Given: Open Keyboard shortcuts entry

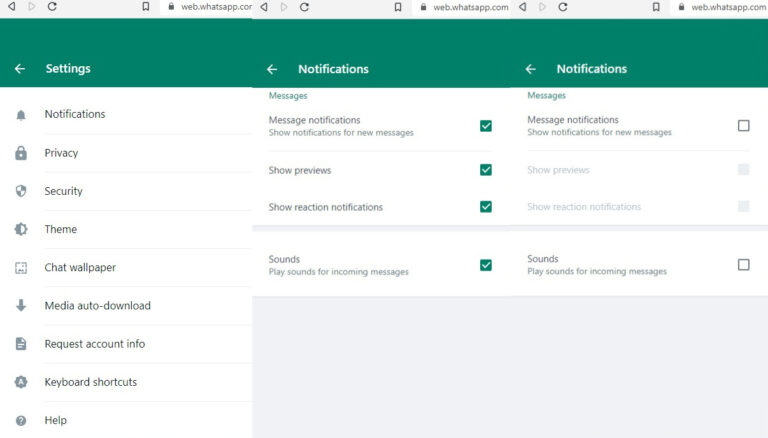Looking at the screenshot, I should click(126, 382).
